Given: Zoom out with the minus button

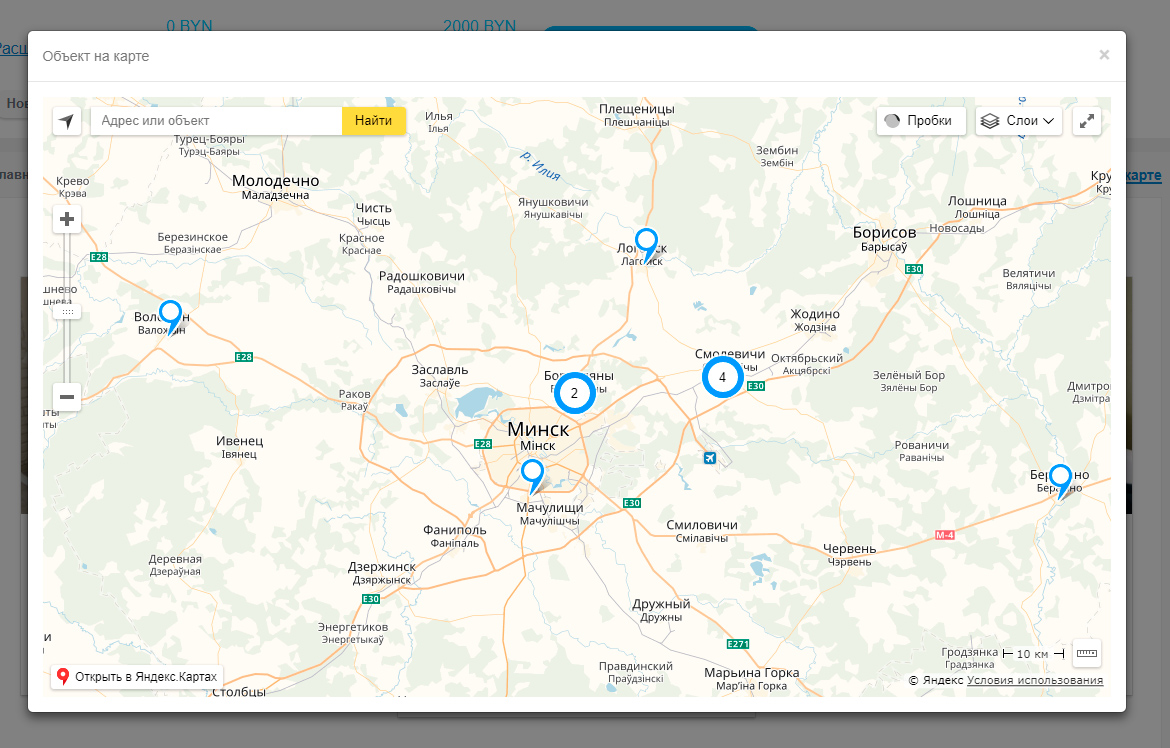Looking at the screenshot, I should click(67, 397).
